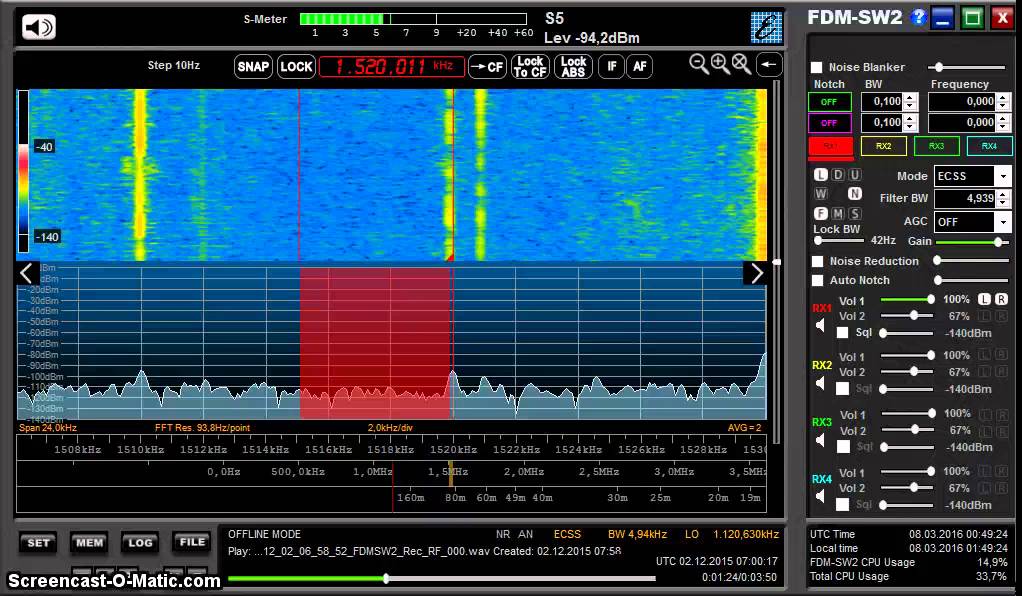Enable RX1 squelch checkbox
The image size is (1022, 596).
coord(843,333)
